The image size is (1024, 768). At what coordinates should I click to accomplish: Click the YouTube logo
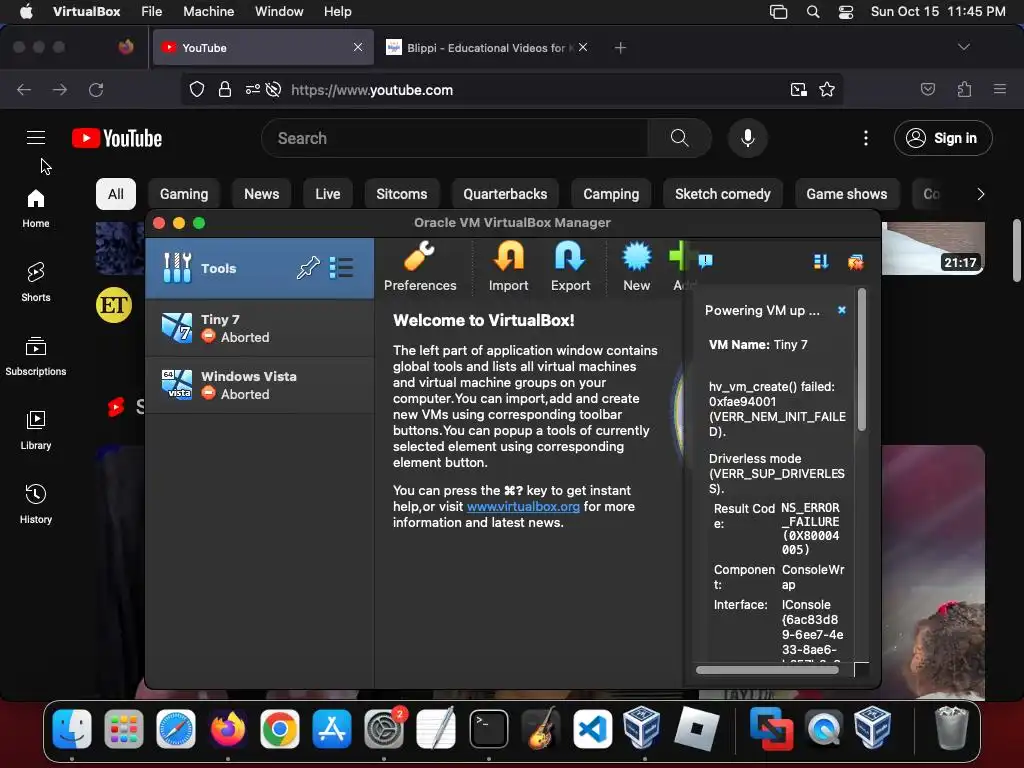coord(117,138)
